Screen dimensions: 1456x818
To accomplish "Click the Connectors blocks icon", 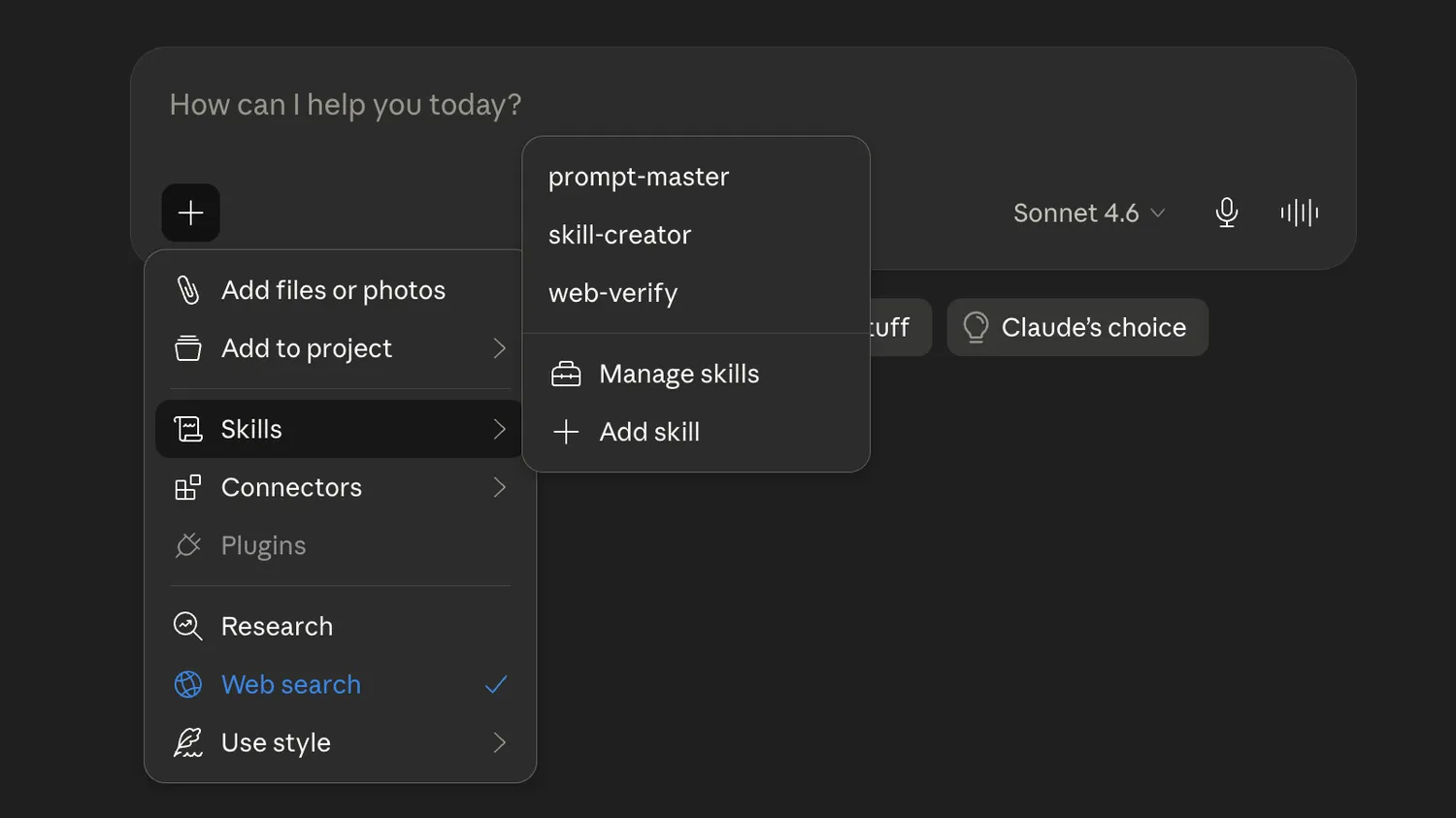I will (x=188, y=487).
